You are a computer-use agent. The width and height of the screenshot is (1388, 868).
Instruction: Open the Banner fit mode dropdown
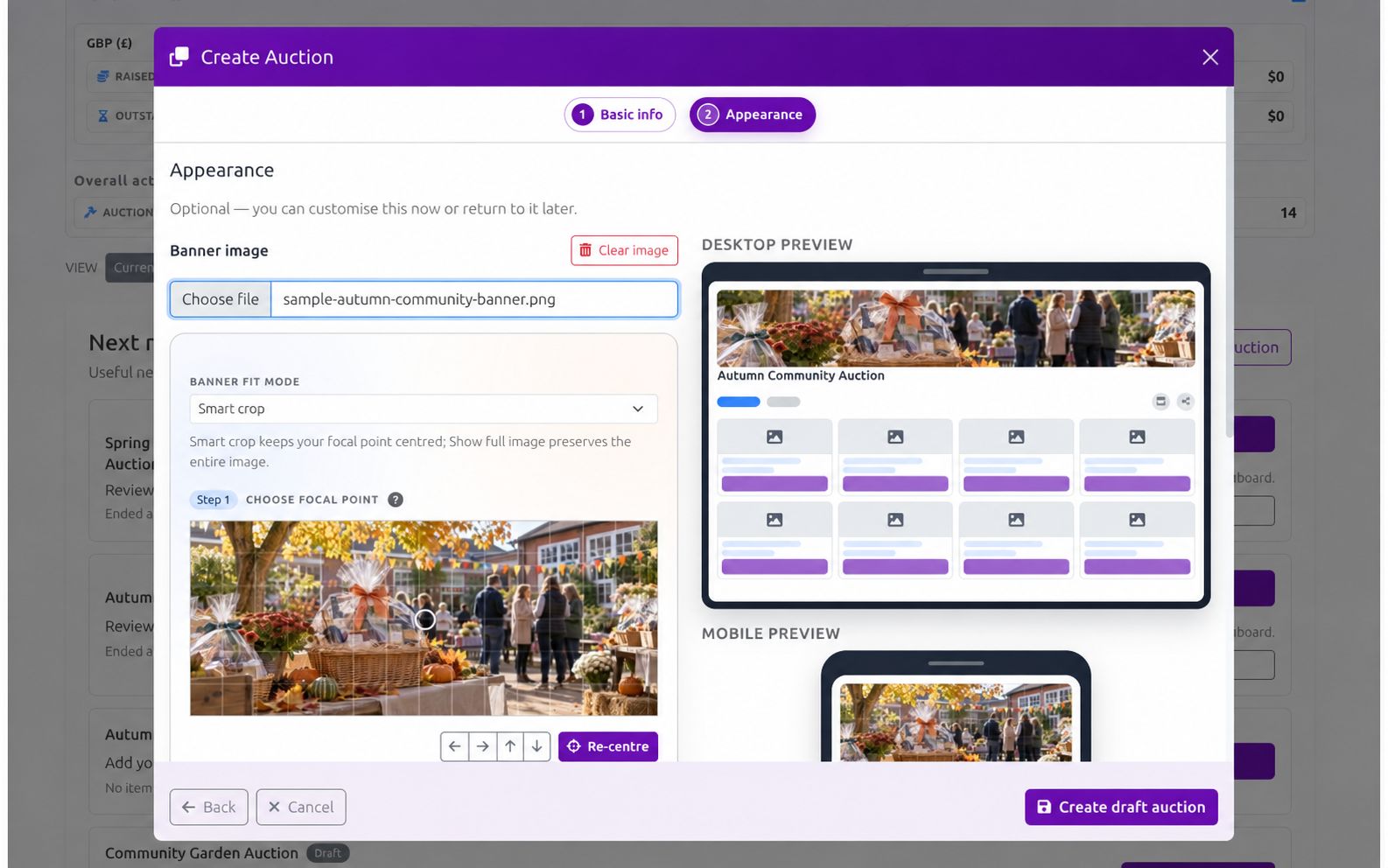(x=424, y=409)
